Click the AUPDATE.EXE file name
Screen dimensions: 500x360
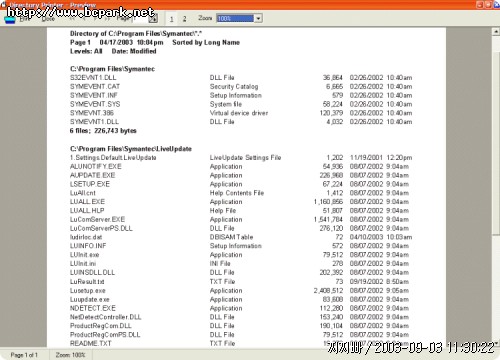[92, 175]
